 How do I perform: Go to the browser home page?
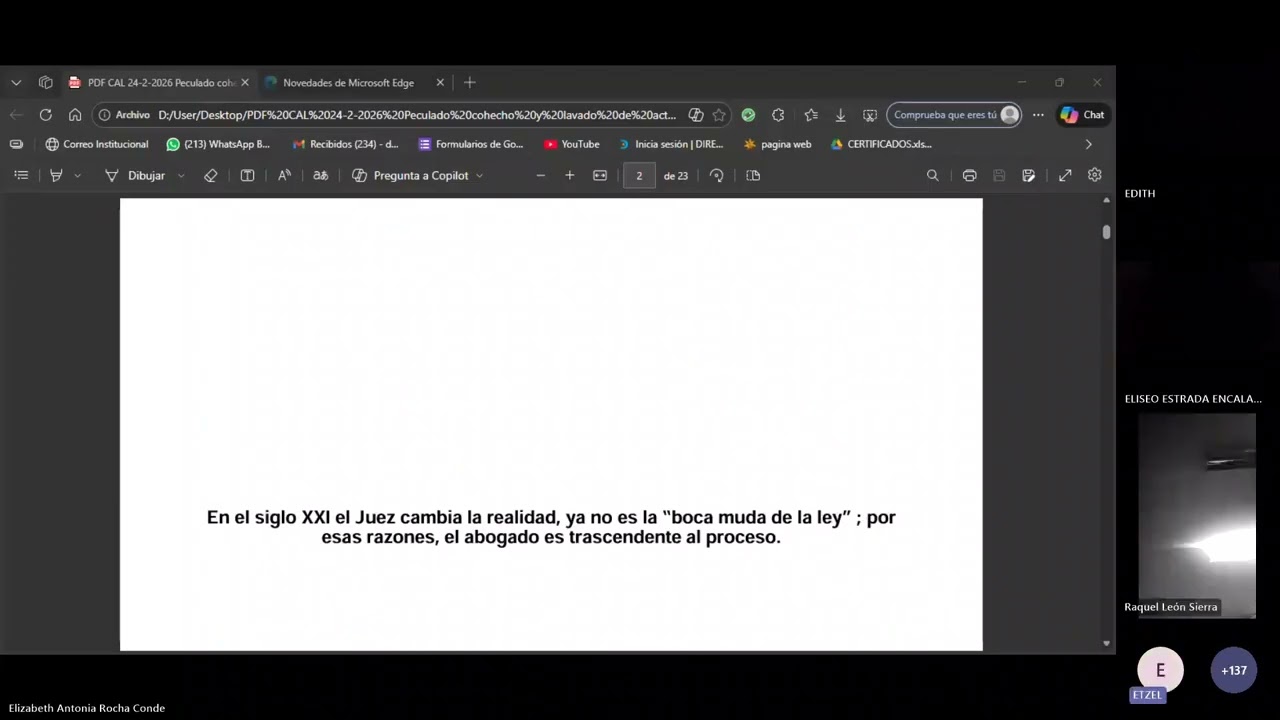(x=75, y=115)
